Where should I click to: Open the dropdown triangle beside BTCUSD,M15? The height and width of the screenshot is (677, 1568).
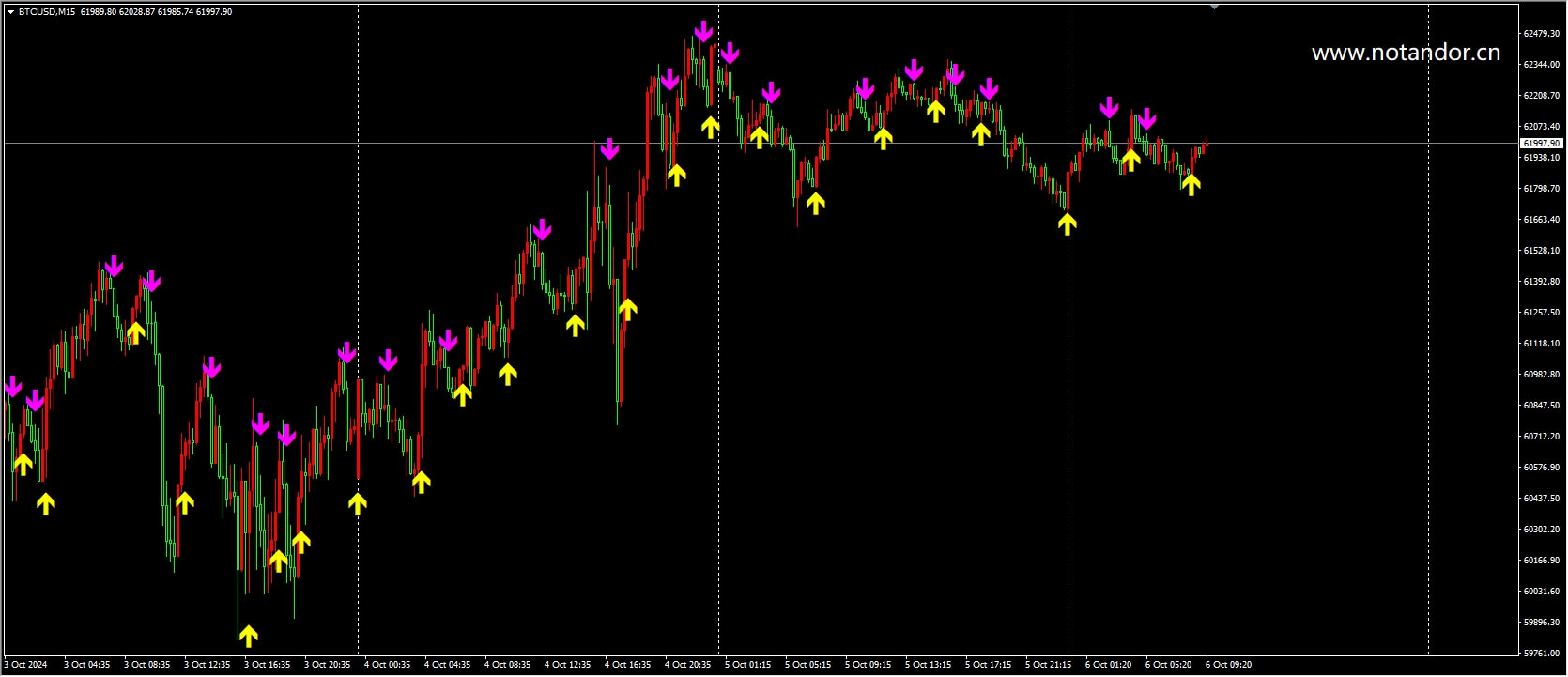coord(10,12)
